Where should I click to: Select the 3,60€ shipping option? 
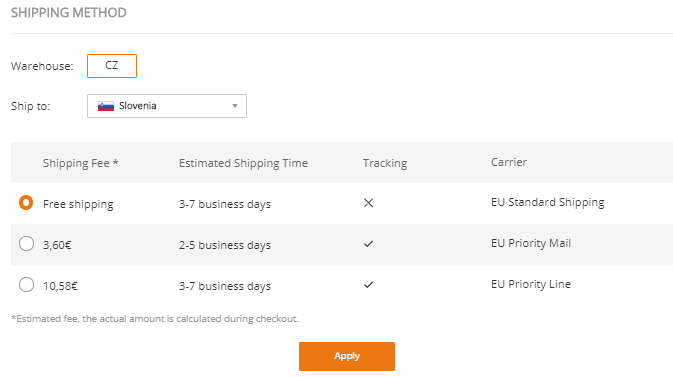(26, 243)
